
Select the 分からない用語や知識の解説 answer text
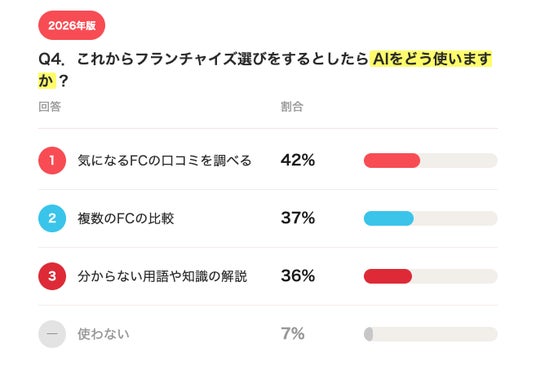(162, 276)
